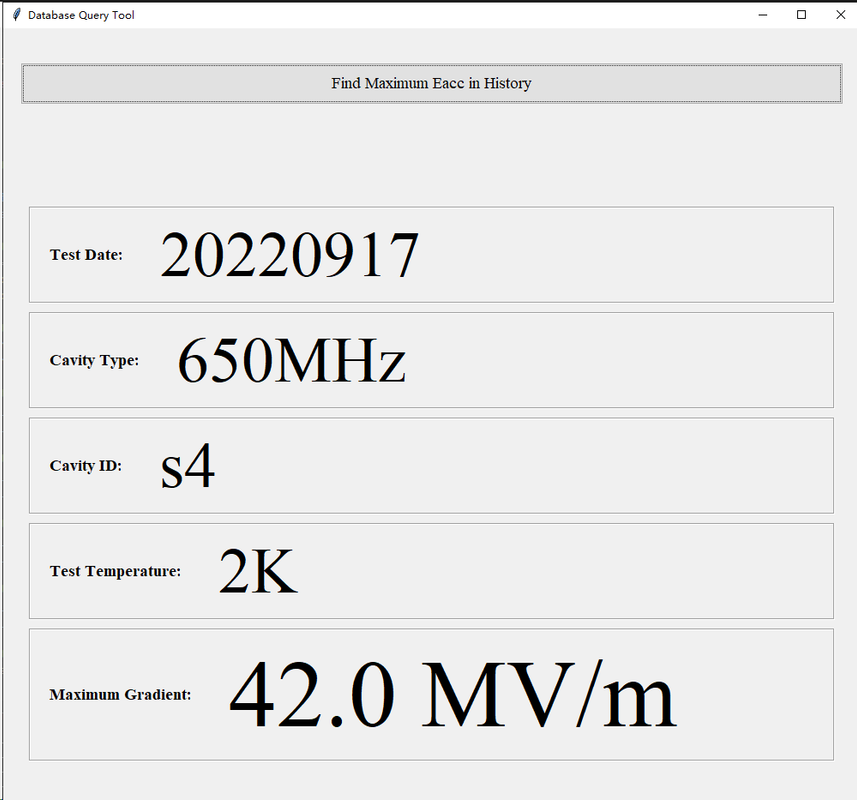This screenshot has height=800, width=857.
Task: Click the Test Temperature value 2K
Action: coord(258,571)
